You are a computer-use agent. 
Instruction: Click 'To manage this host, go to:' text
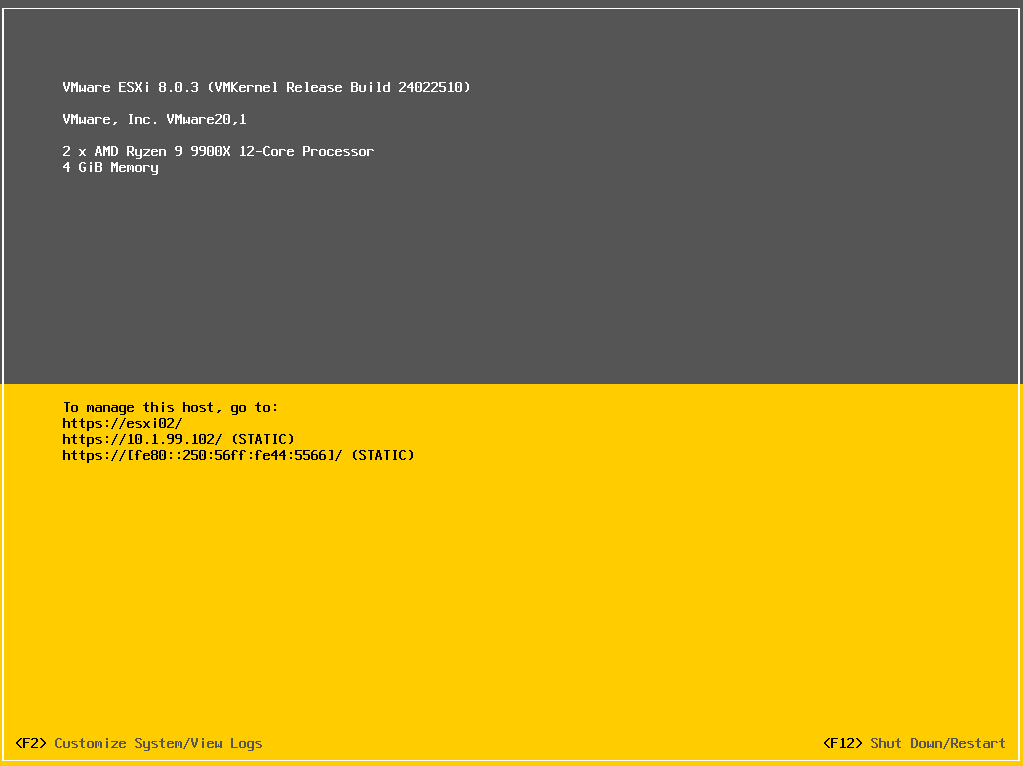pos(170,408)
